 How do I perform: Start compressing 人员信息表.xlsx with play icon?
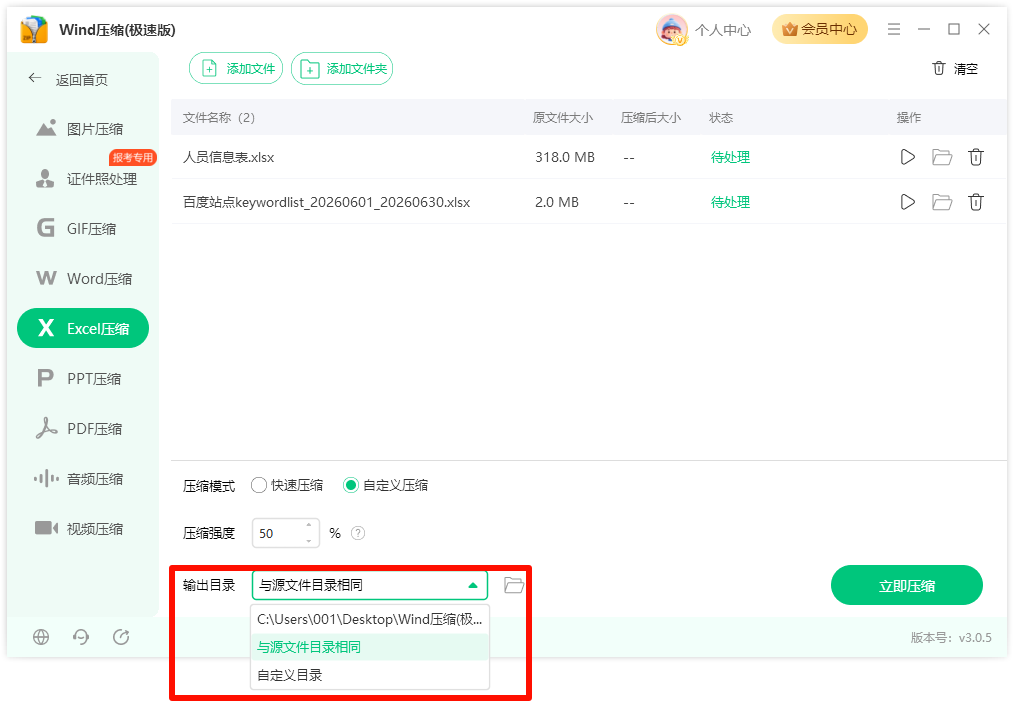pos(908,157)
